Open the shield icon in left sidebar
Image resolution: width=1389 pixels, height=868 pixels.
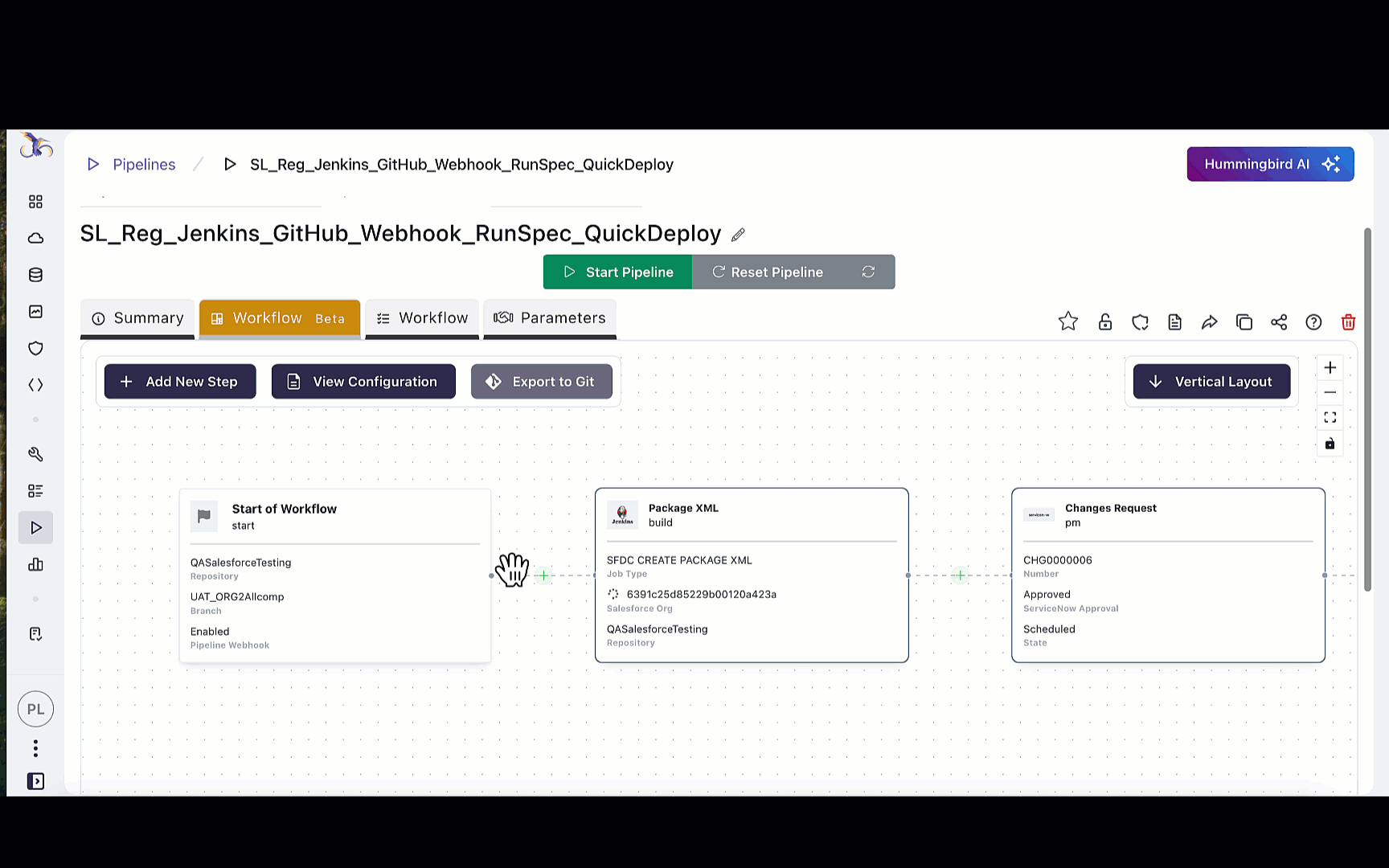(35, 348)
